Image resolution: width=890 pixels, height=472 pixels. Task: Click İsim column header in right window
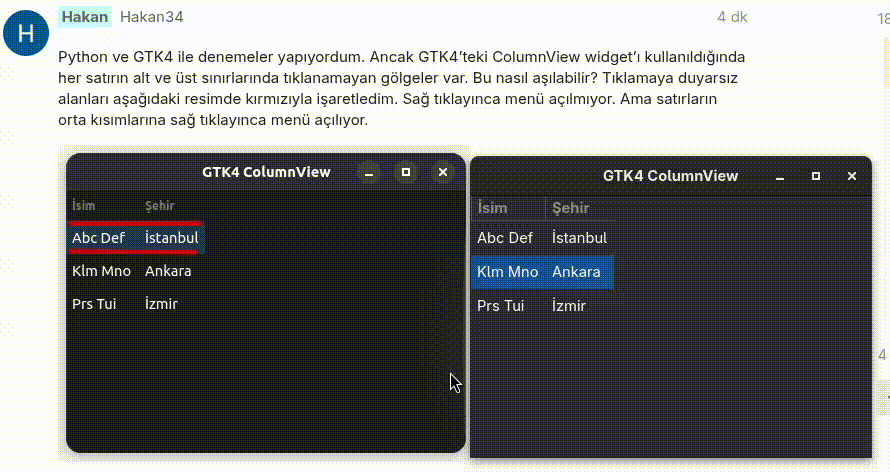(493, 208)
